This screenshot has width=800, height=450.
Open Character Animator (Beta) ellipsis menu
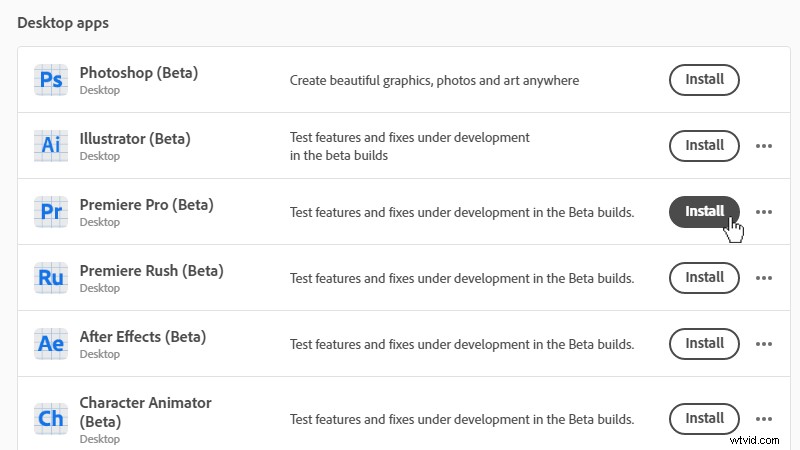click(x=764, y=419)
